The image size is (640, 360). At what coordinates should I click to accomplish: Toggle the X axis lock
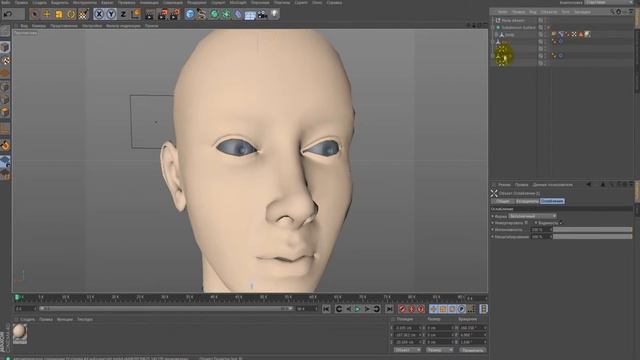click(x=99, y=14)
